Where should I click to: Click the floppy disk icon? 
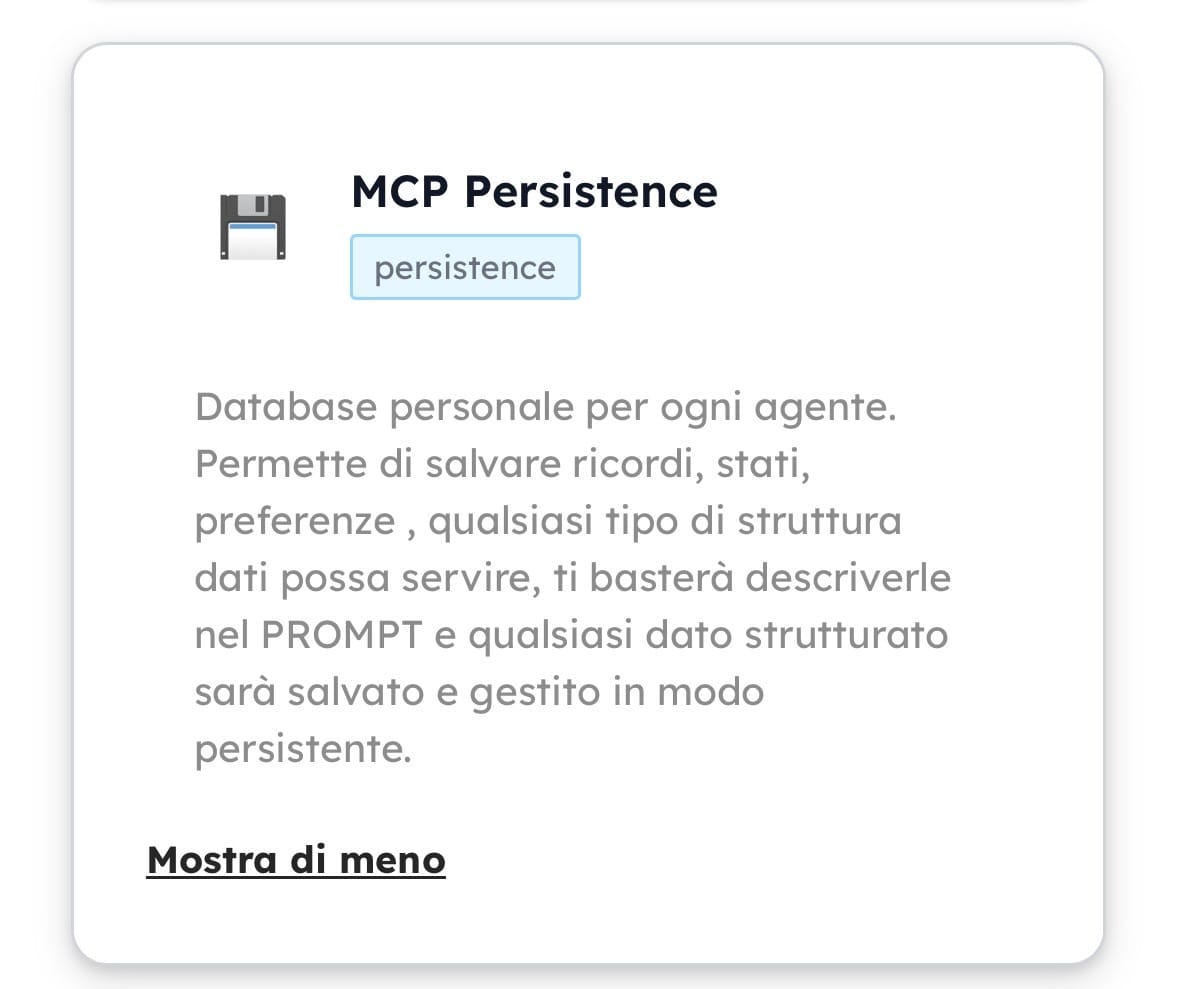click(252, 228)
